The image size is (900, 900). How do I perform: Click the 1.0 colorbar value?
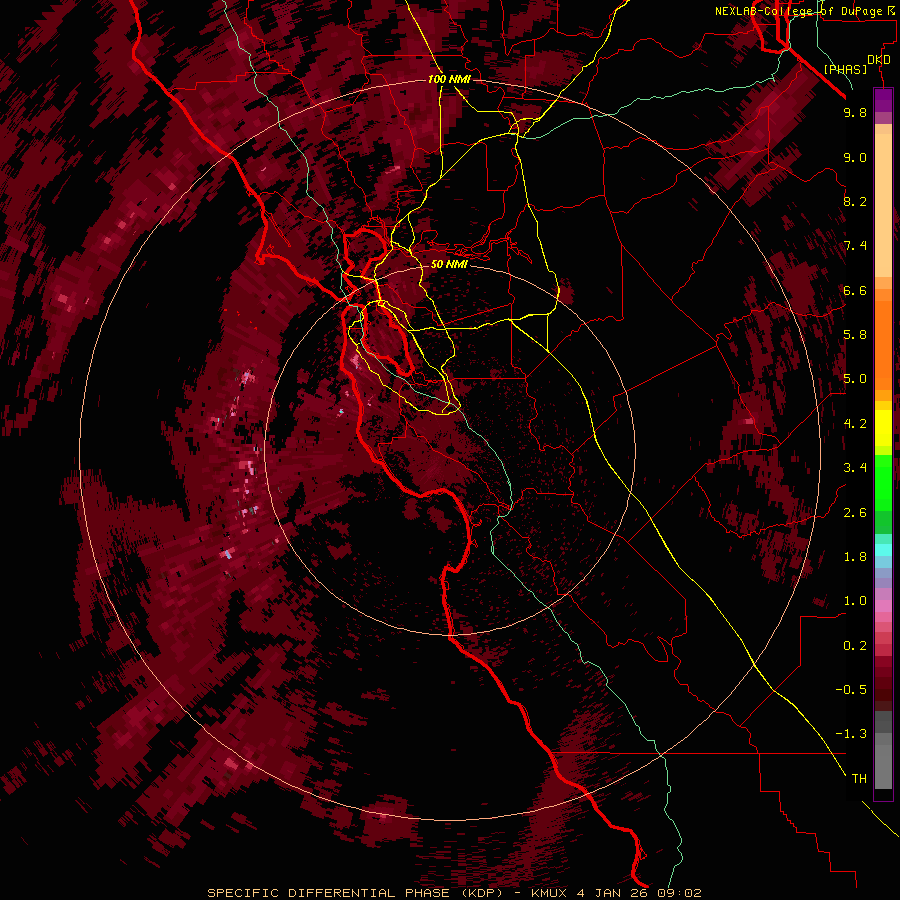point(855,601)
